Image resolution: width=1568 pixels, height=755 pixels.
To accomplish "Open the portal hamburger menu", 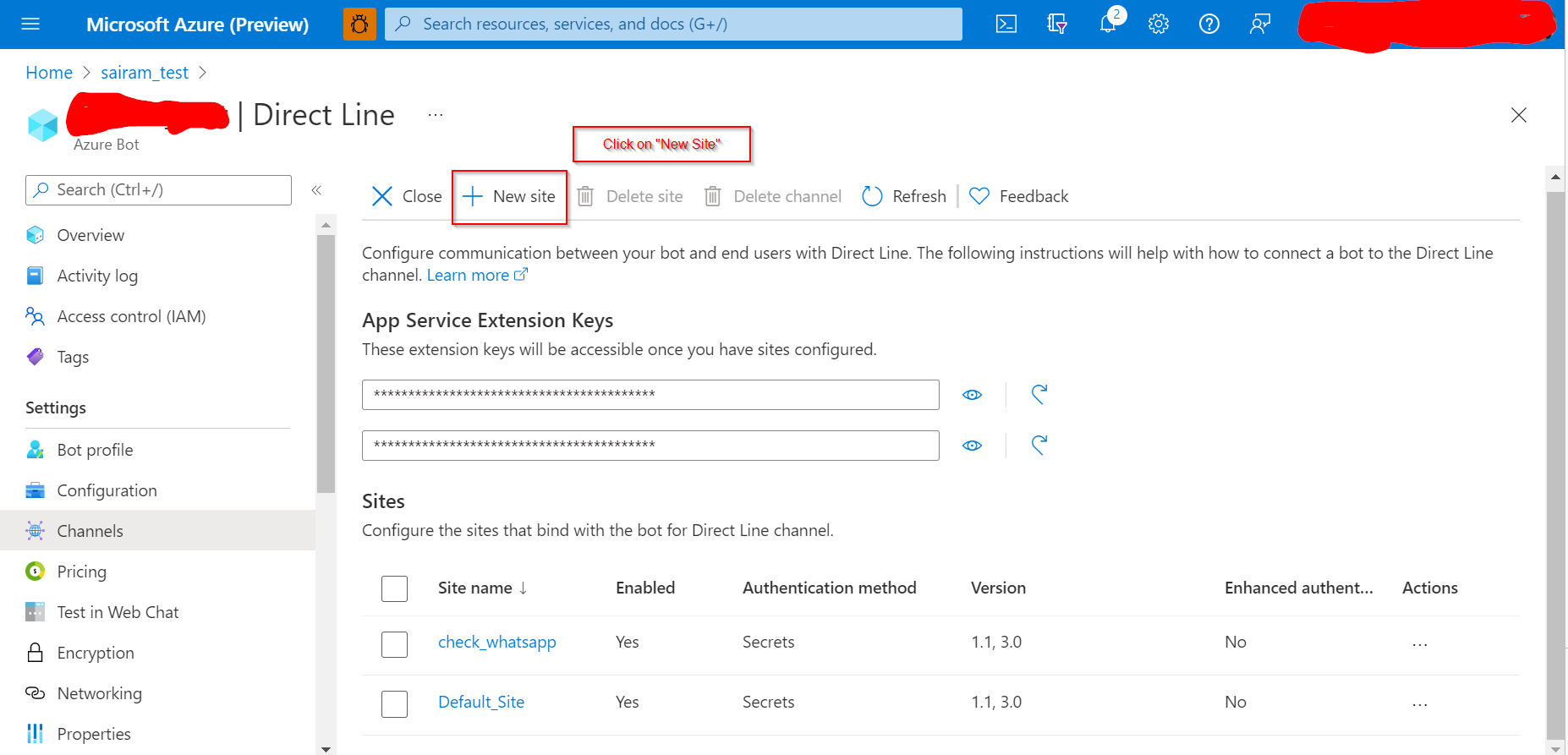I will coord(30,24).
